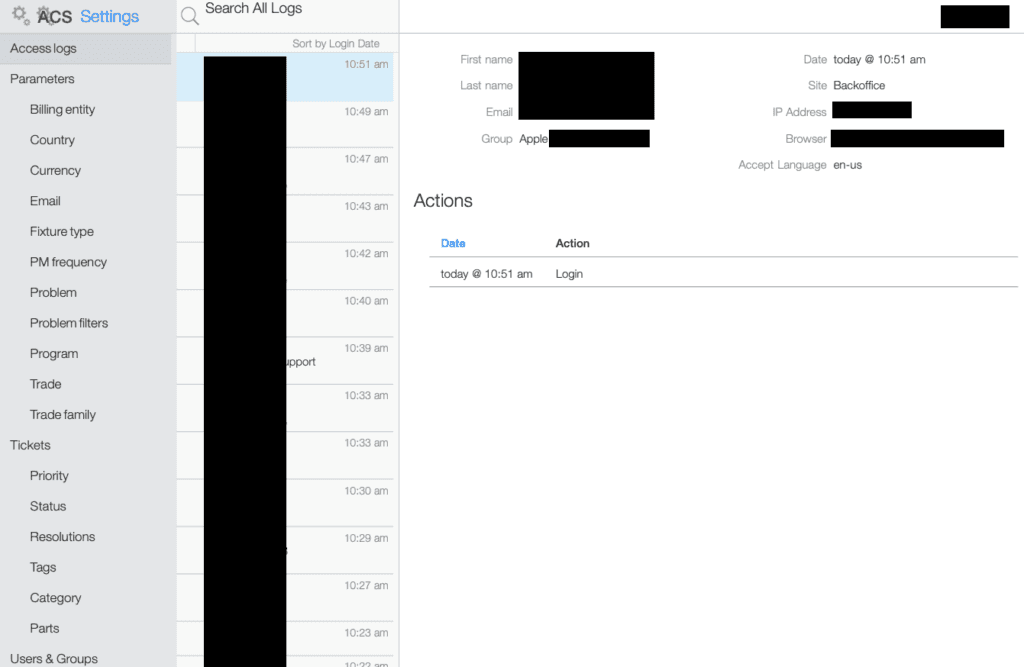Open Resolutions under Tickets
This screenshot has height=667, width=1024.
[x=62, y=537]
